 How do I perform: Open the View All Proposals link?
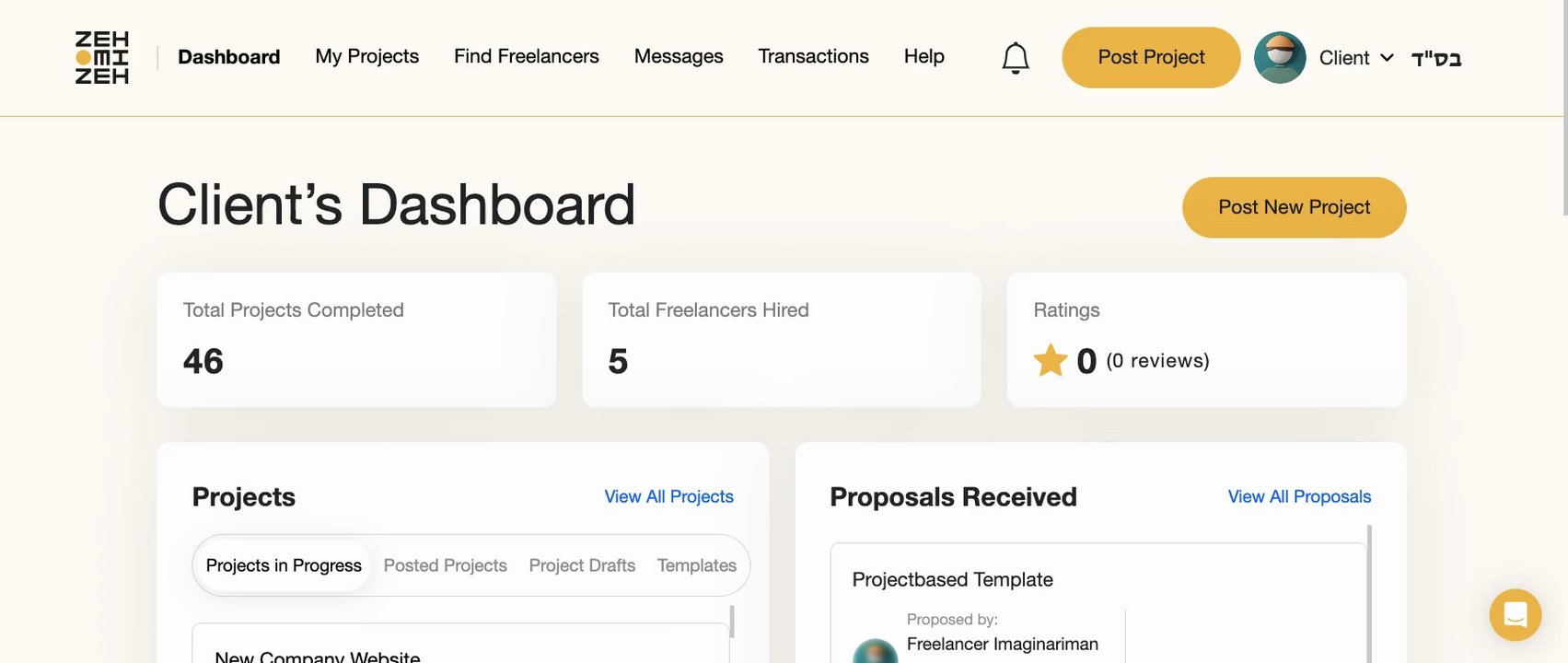1298,496
